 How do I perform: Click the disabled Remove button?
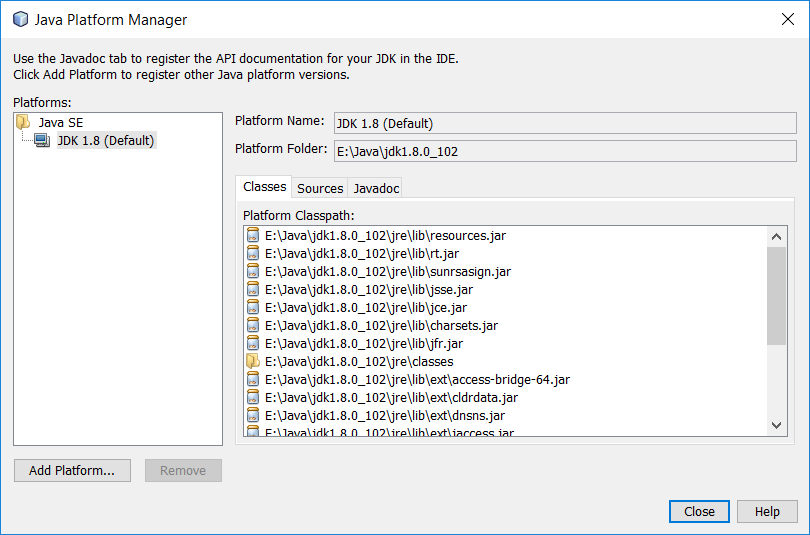point(183,470)
